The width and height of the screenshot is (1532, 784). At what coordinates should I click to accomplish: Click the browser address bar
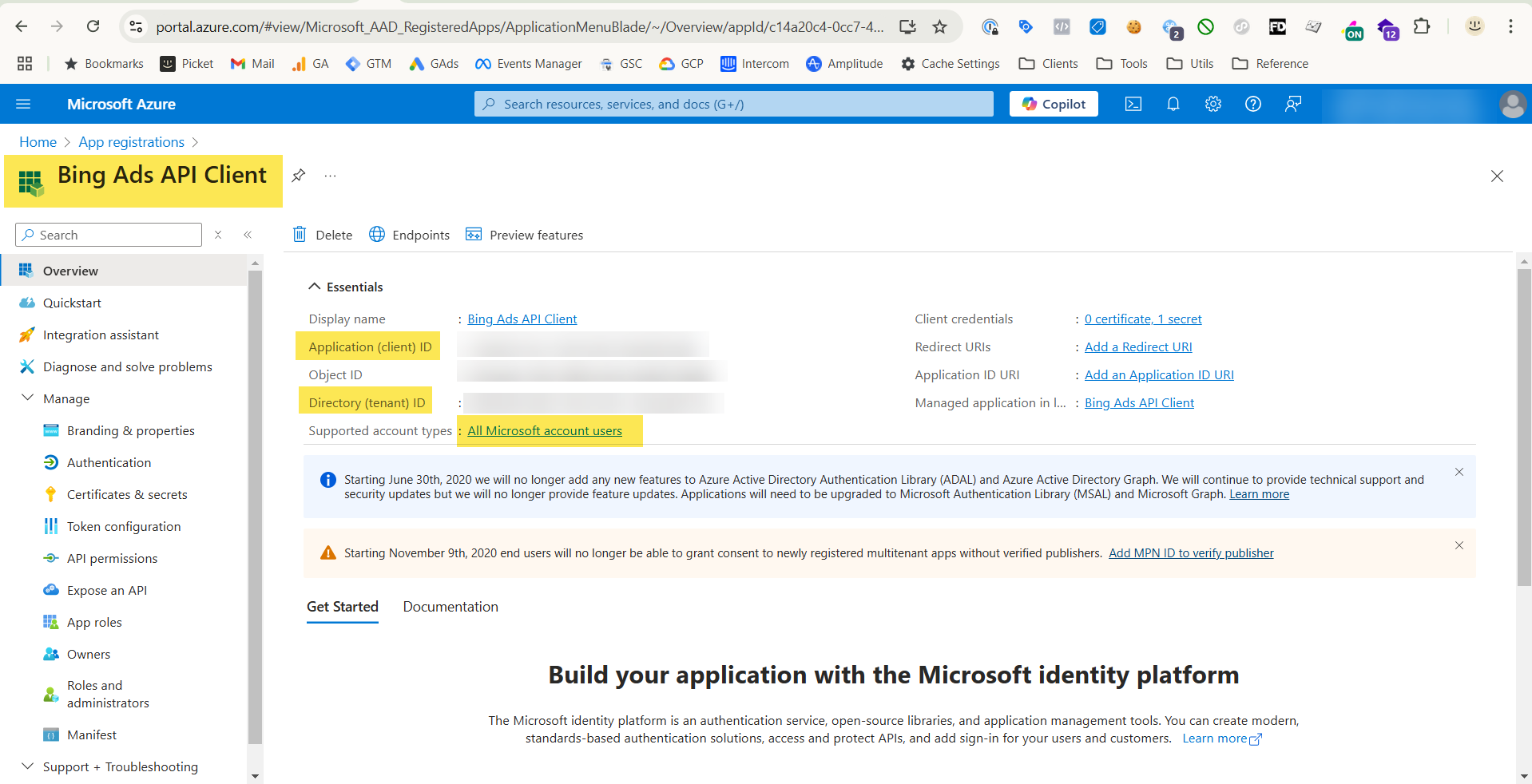click(x=519, y=26)
